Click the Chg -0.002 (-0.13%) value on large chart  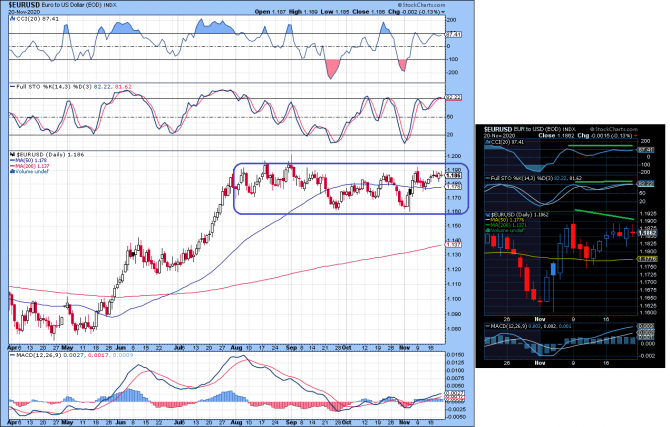(414, 12)
